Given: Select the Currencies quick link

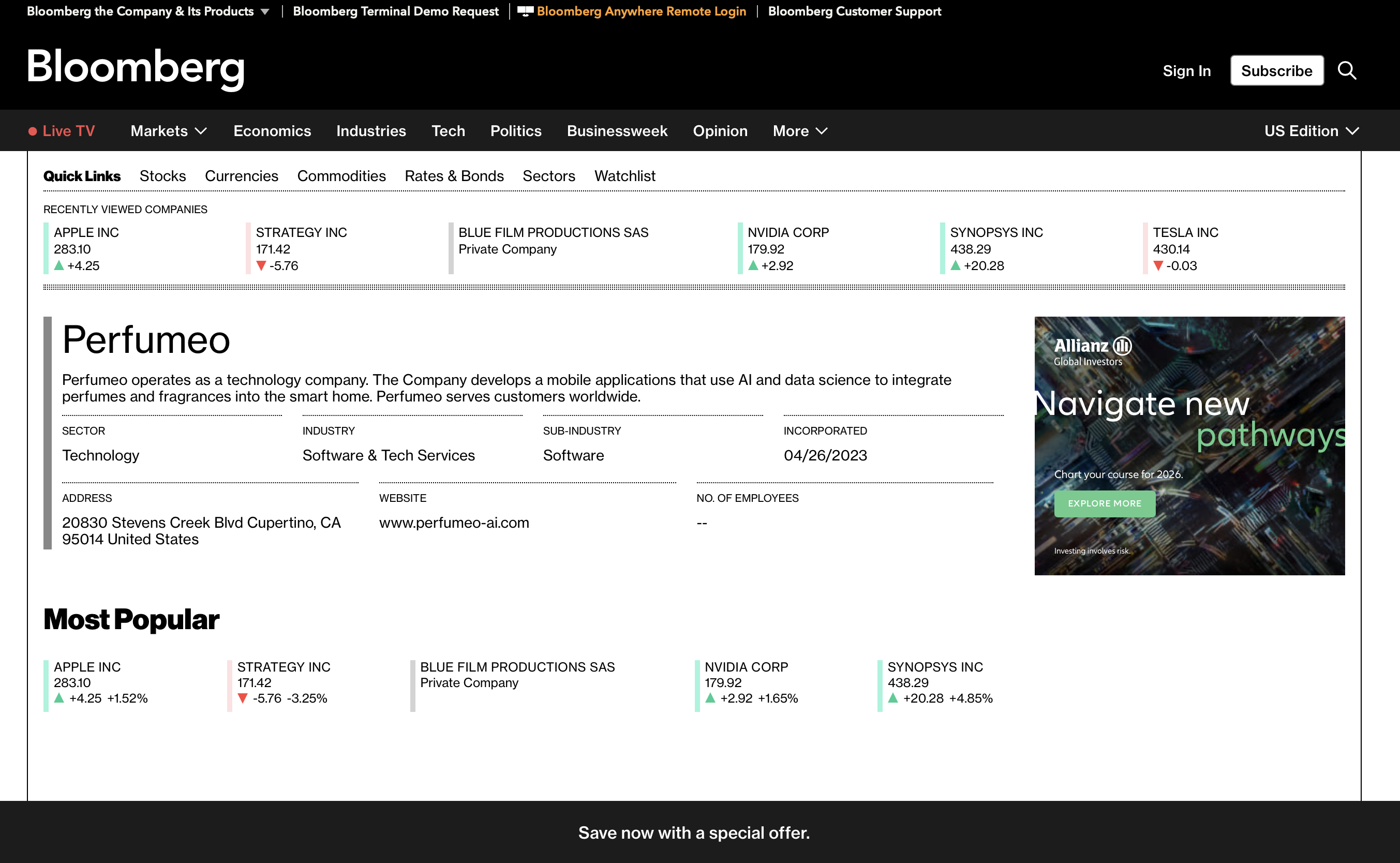Looking at the screenshot, I should [242, 176].
